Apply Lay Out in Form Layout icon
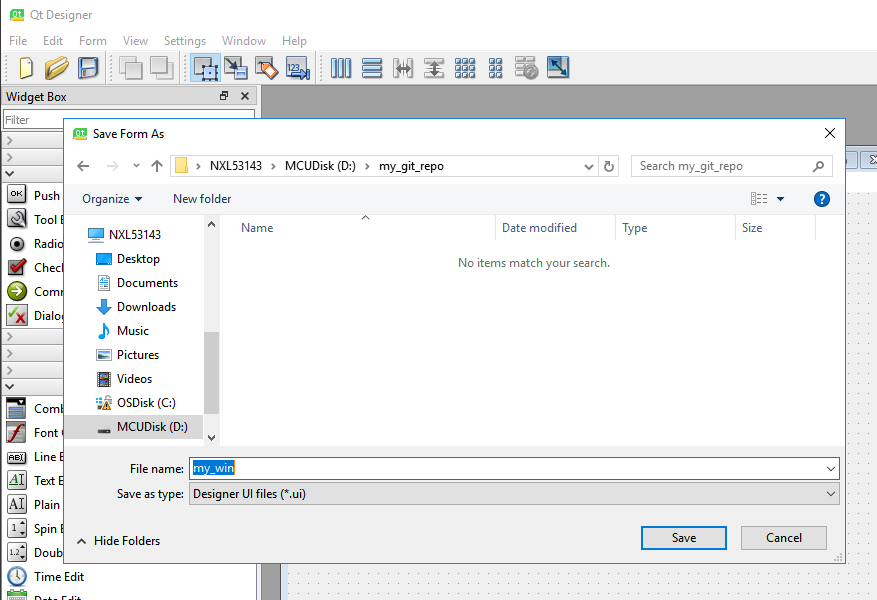The width and height of the screenshot is (877, 600). (x=496, y=68)
